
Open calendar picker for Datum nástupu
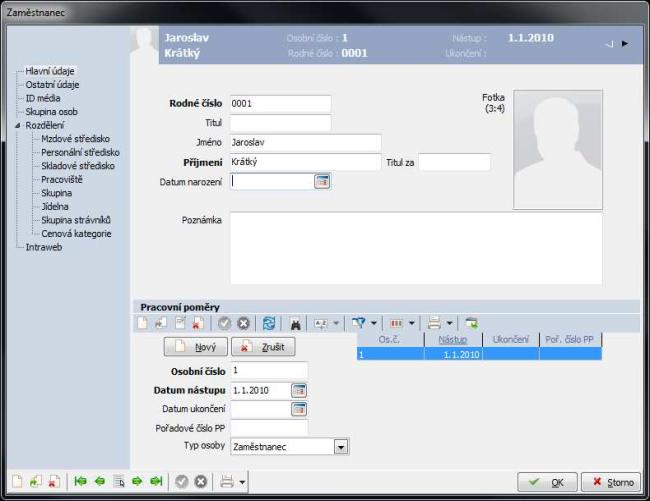pos(299,390)
